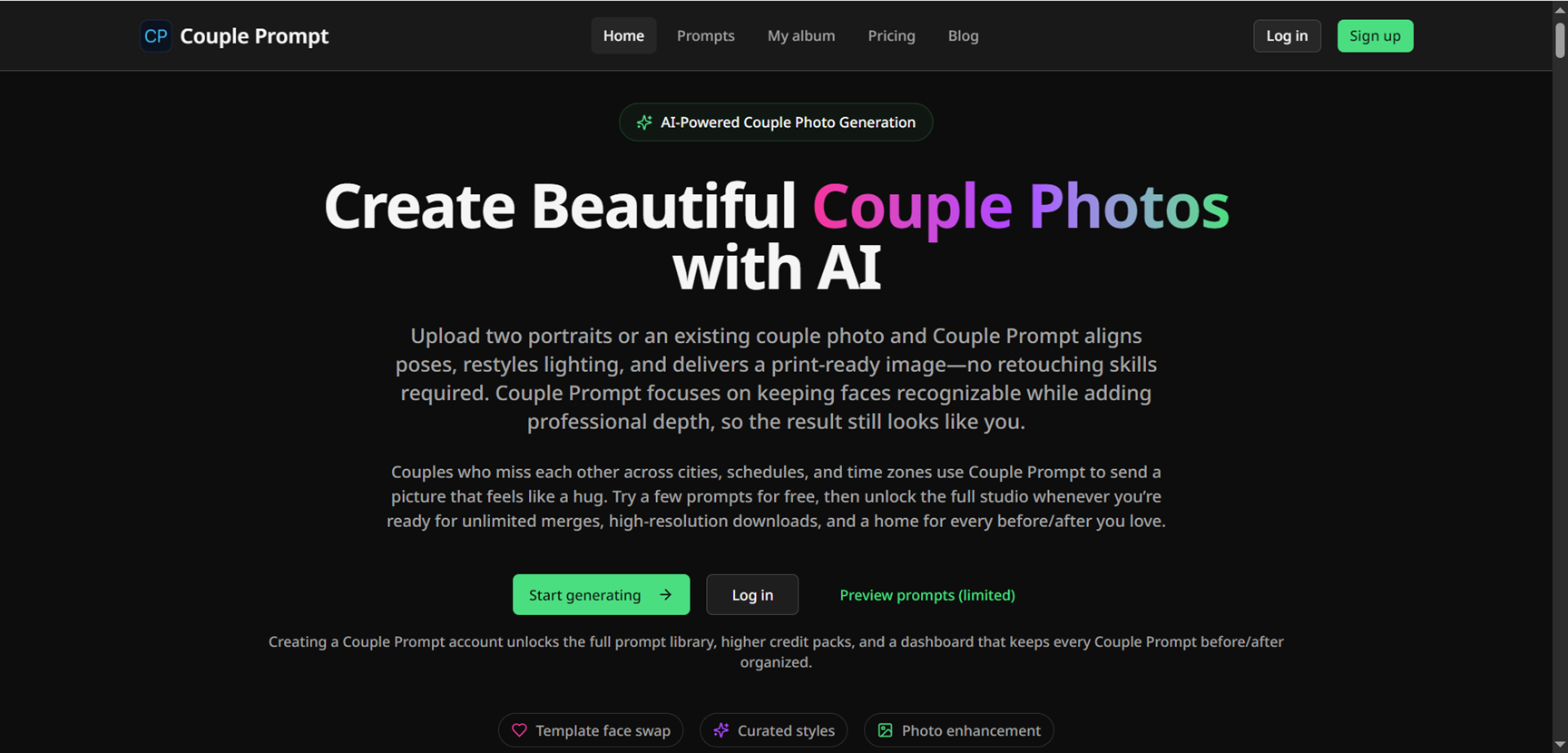The image size is (1568, 753).
Task: Click the page vertical scrollbar thumb
Action: (x=1560, y=40)
